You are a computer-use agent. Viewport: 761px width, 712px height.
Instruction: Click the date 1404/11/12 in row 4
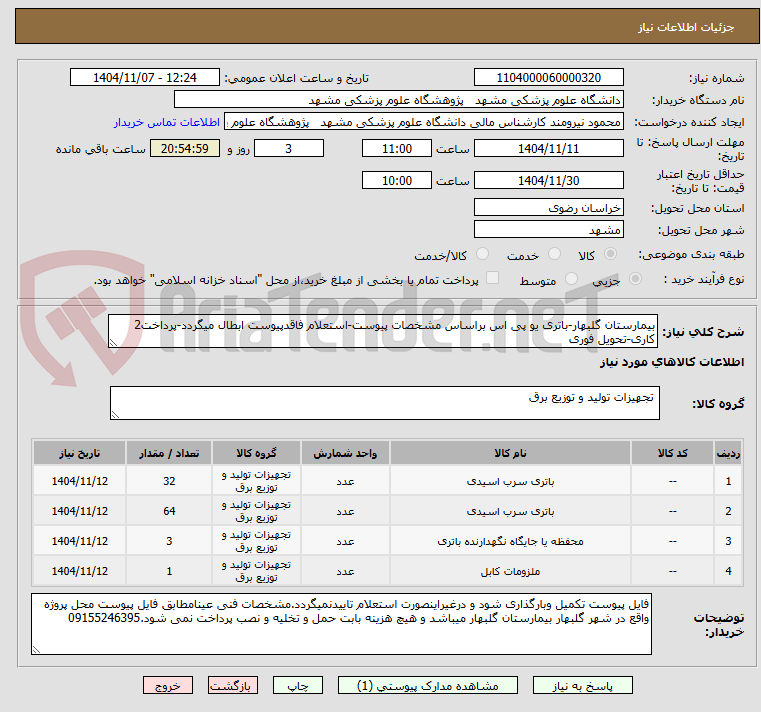coord(80,571)
